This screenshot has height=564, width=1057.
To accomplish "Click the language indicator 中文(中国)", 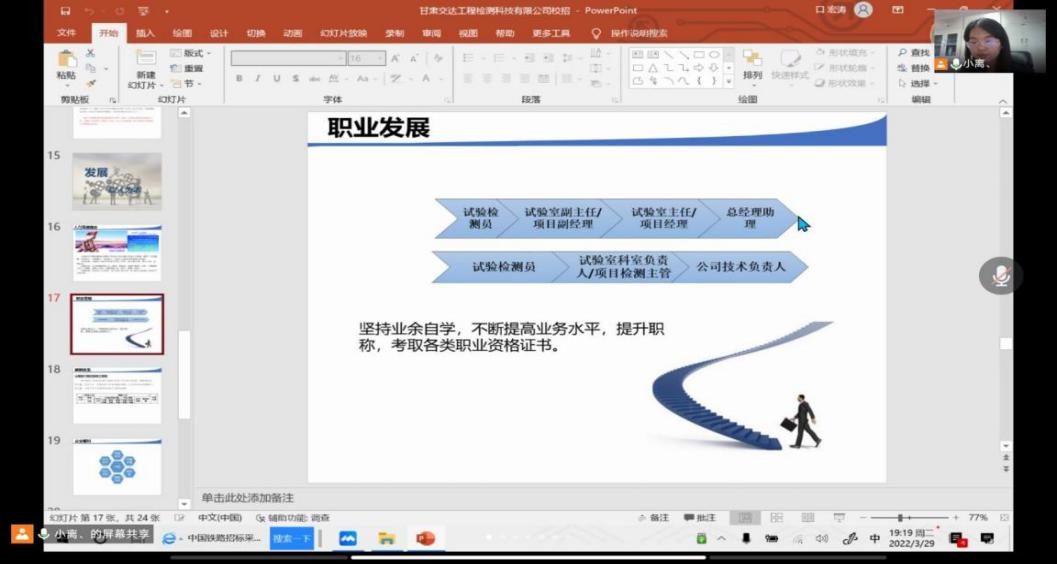I will pos(220,518).
